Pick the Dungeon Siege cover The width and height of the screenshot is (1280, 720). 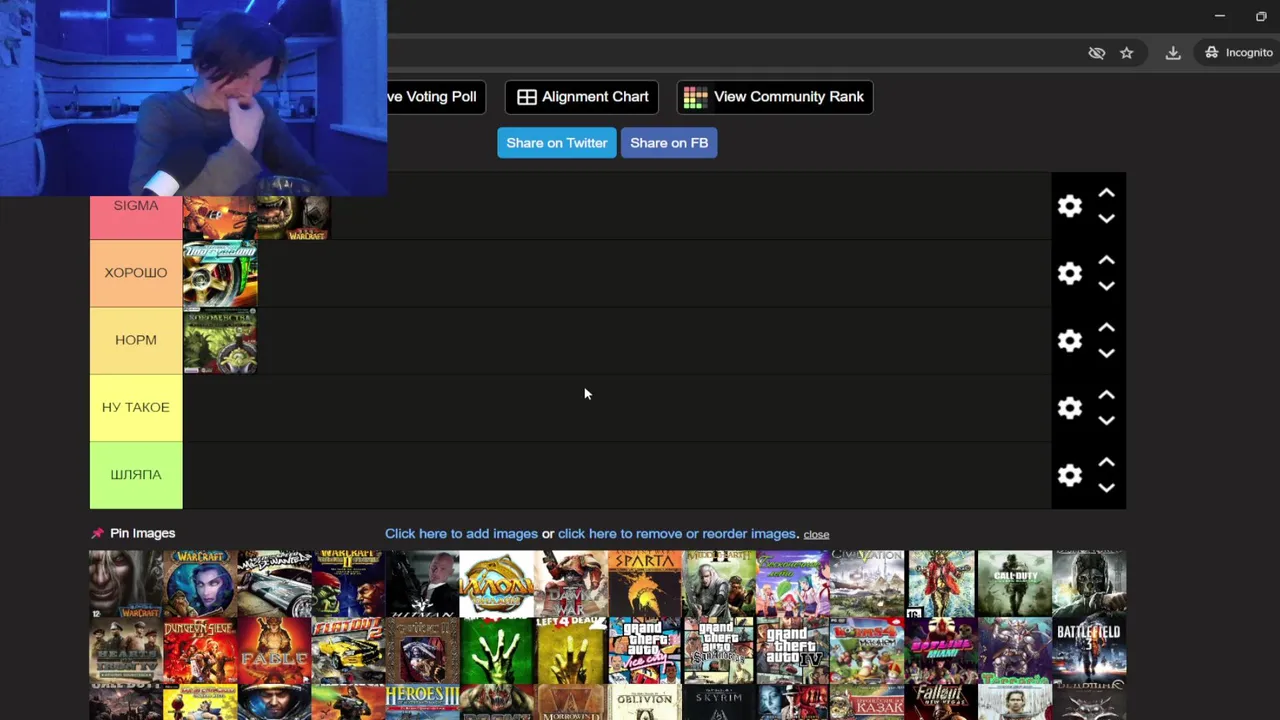click(x=200, y=651)
